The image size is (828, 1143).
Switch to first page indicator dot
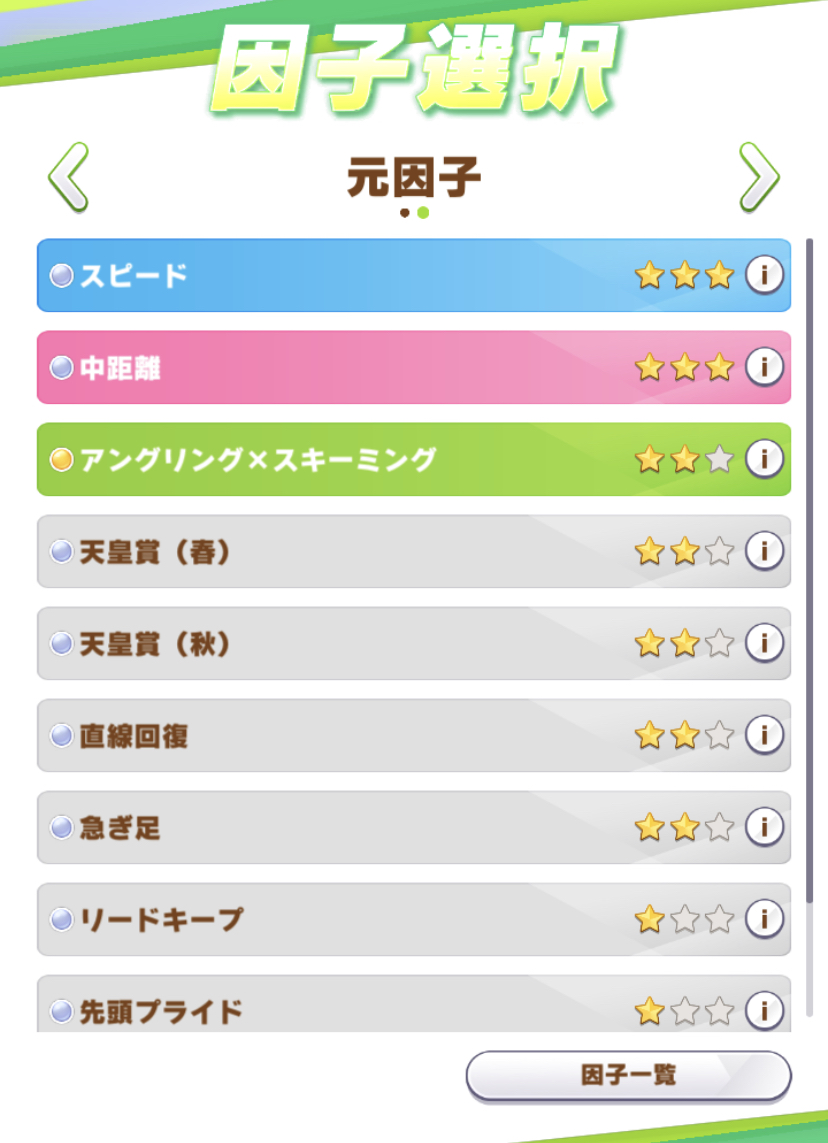pos(405,213)
